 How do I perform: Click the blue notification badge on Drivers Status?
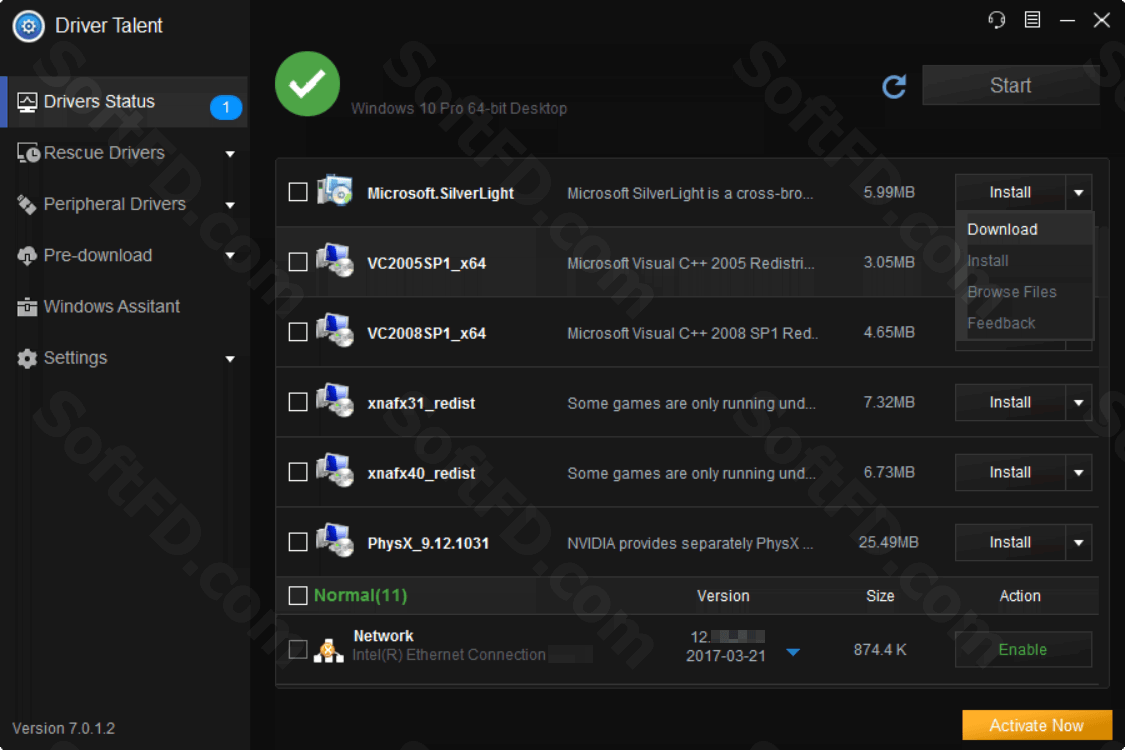click(226, 107)
